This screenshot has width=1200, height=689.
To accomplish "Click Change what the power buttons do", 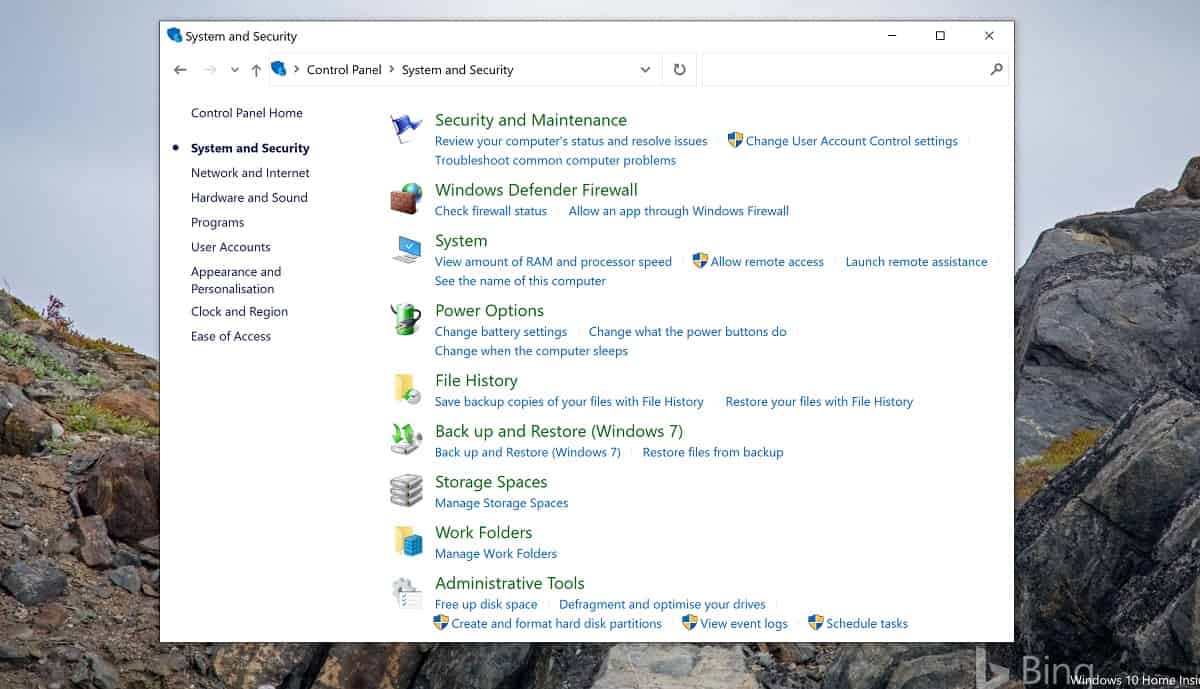I will tap(688, 332).
